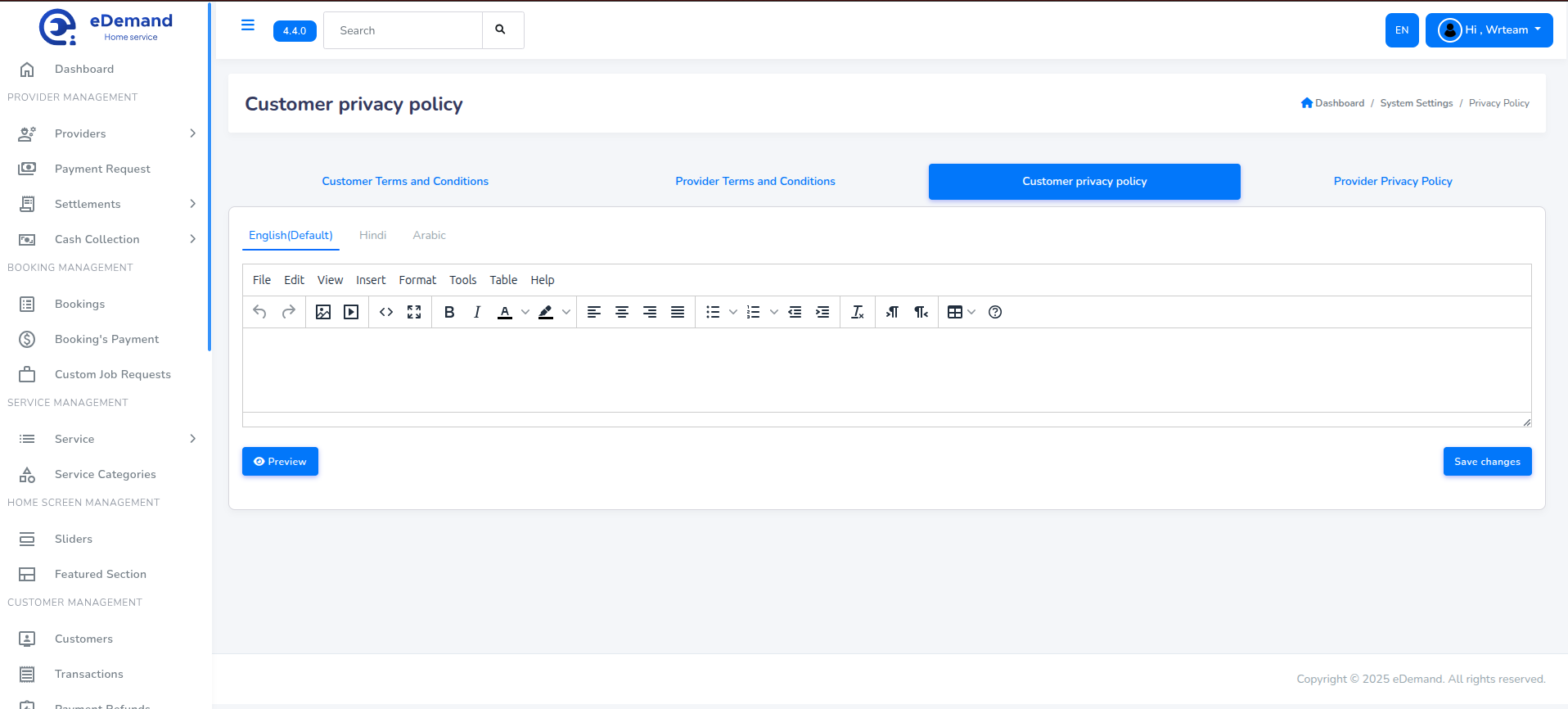Viewport: 1568px width, 709px height.
Task: Open bullet list style dropdown arrow
Action: coord(733,312)
